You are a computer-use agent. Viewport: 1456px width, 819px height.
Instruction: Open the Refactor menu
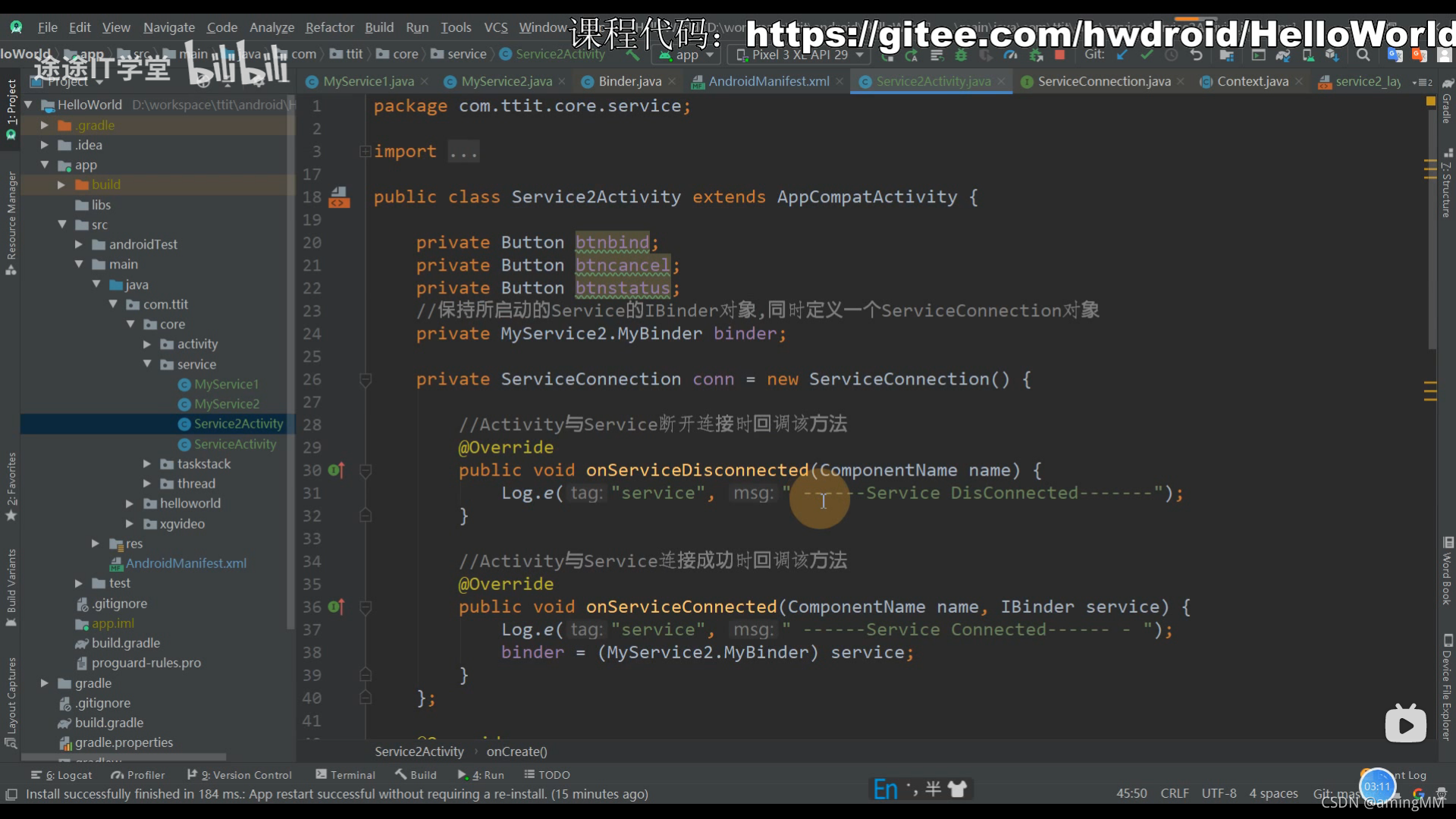point(329,27)
